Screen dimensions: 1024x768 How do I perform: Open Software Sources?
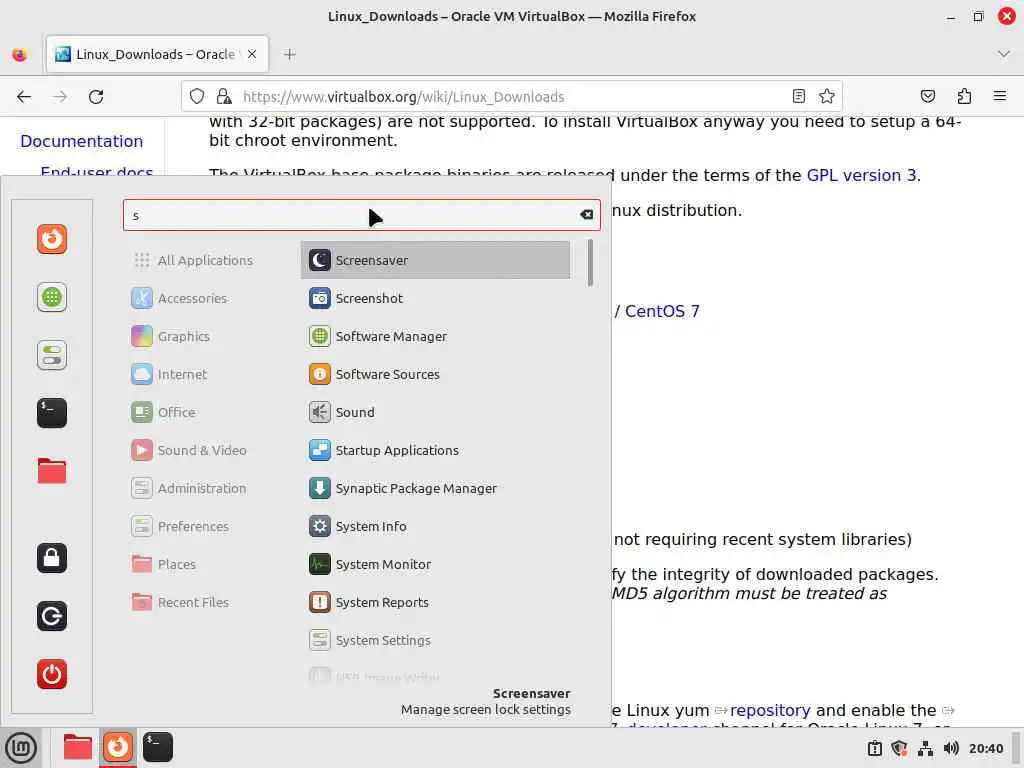click(x=435, y=374)
